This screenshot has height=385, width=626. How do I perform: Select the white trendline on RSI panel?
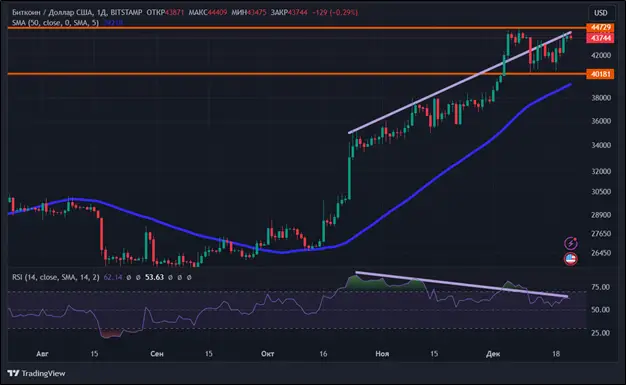pyautogui.click(x=462, y=285)
